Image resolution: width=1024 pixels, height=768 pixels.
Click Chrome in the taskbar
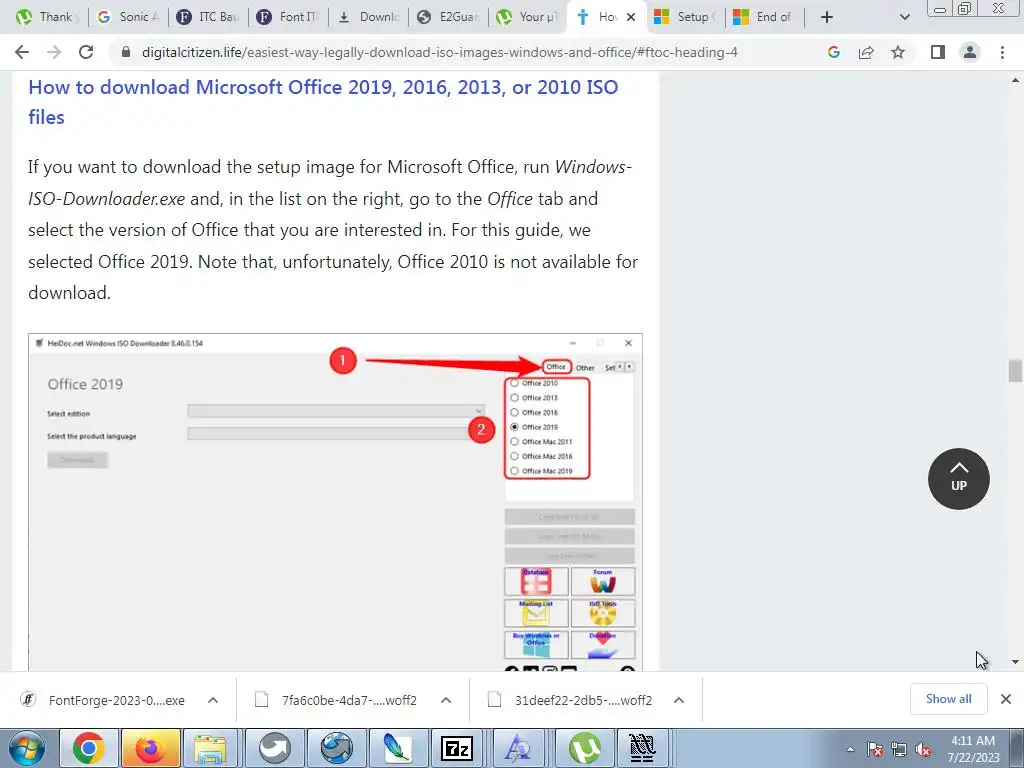click(88, 748)
